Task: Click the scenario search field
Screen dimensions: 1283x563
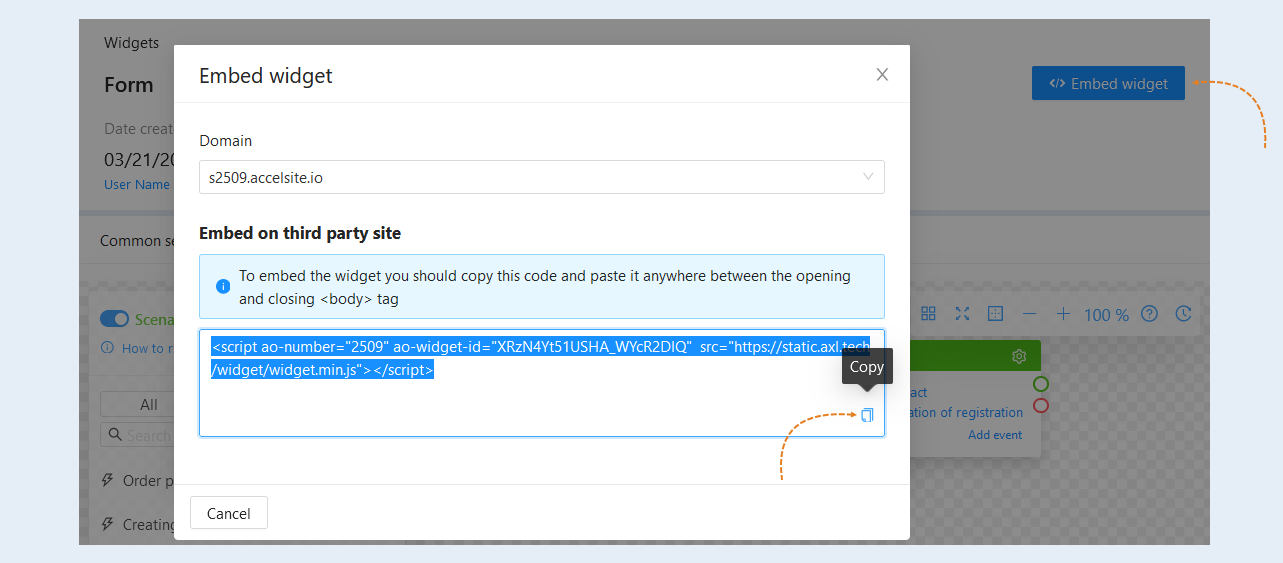Action: [x=138, y=435]
